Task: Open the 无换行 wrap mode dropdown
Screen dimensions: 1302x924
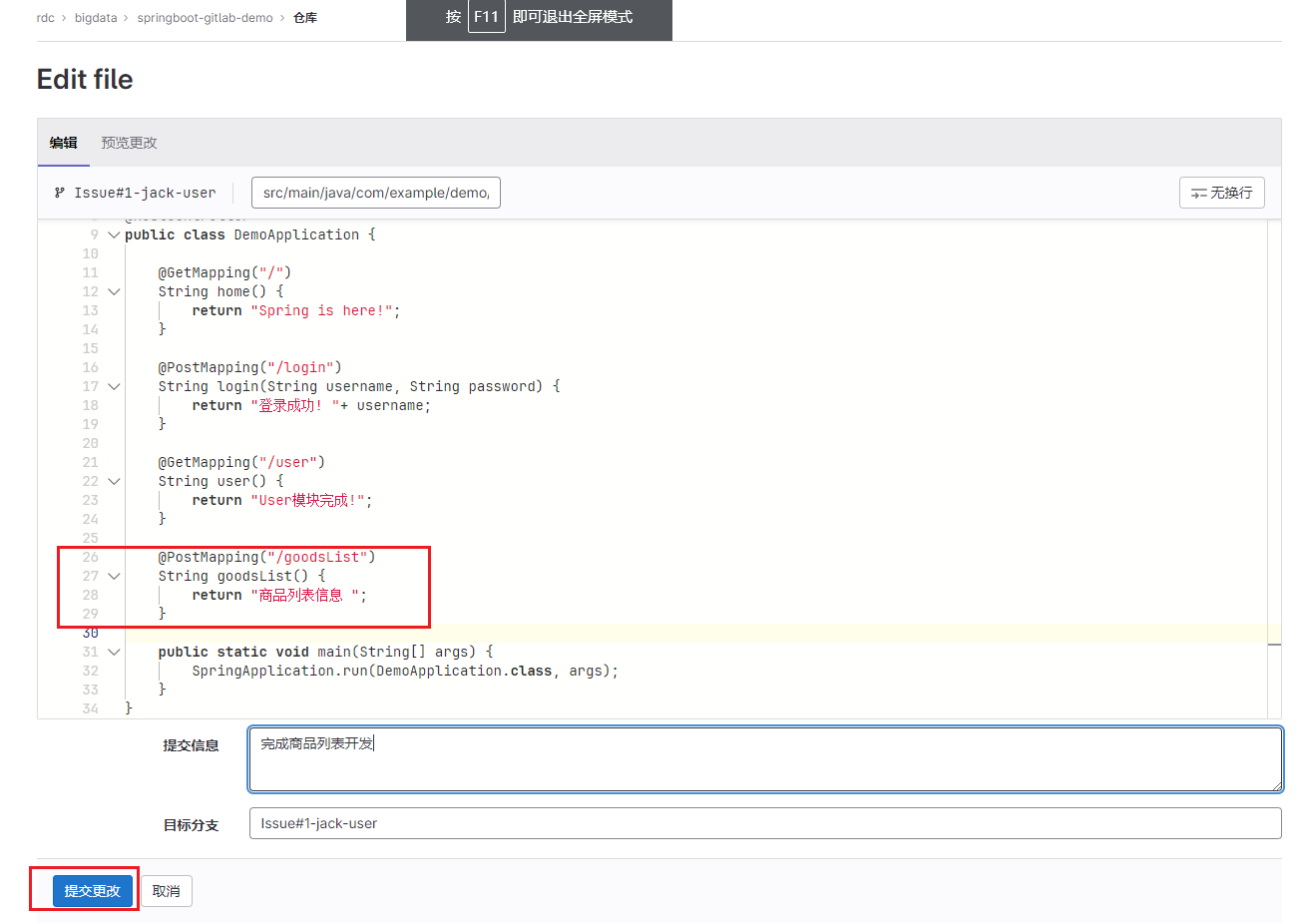Action: (x=1222, y=193)
